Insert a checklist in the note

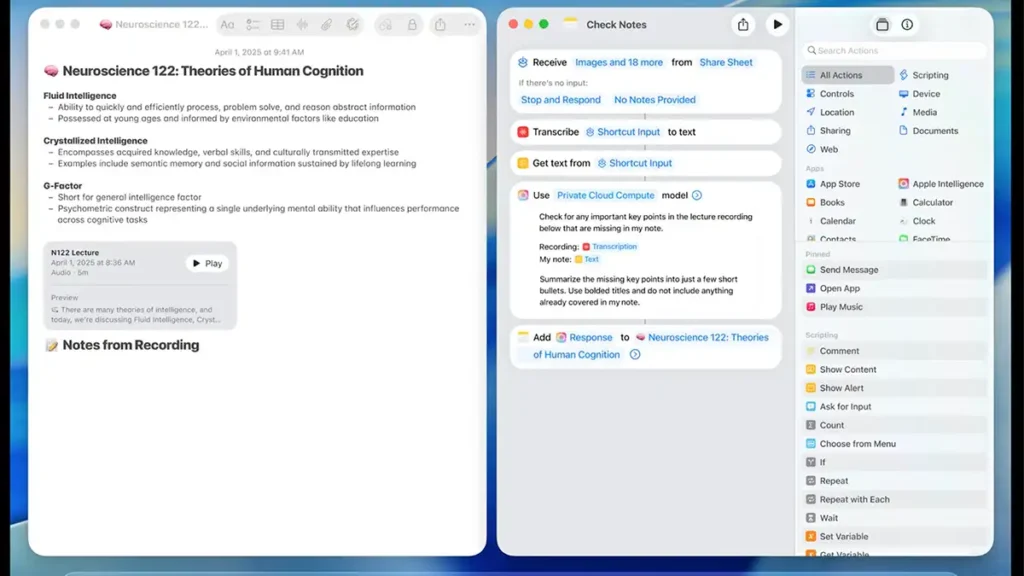pyautogui.click(x=253, y=24)
